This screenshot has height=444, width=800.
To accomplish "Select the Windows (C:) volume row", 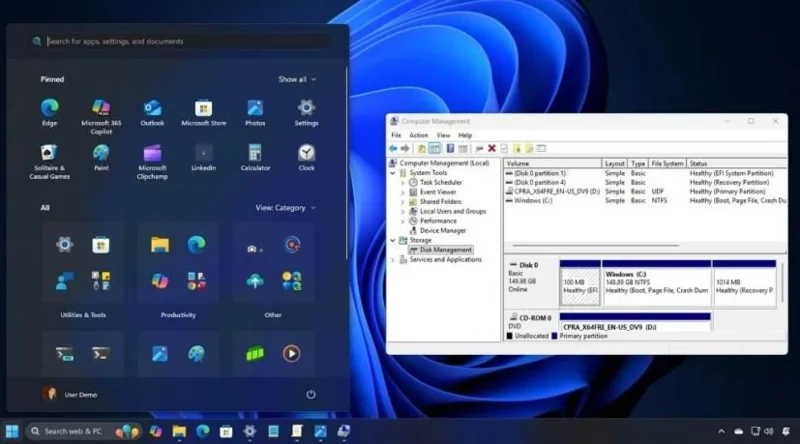I will [x=645, y=201].
